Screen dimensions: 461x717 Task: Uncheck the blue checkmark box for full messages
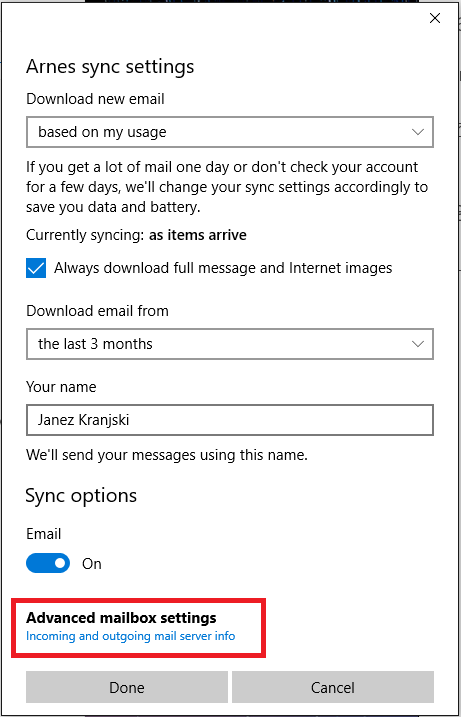(36, 268)
